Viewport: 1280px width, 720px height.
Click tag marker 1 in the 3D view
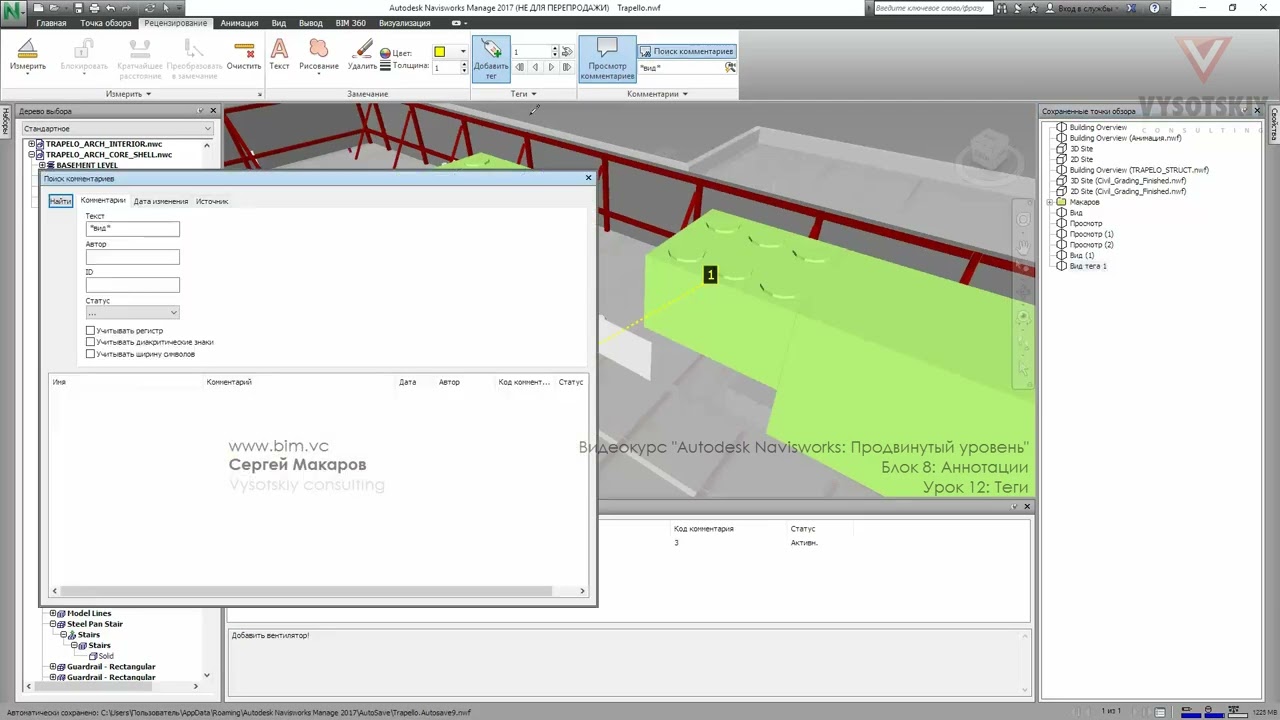pos(711,275)
